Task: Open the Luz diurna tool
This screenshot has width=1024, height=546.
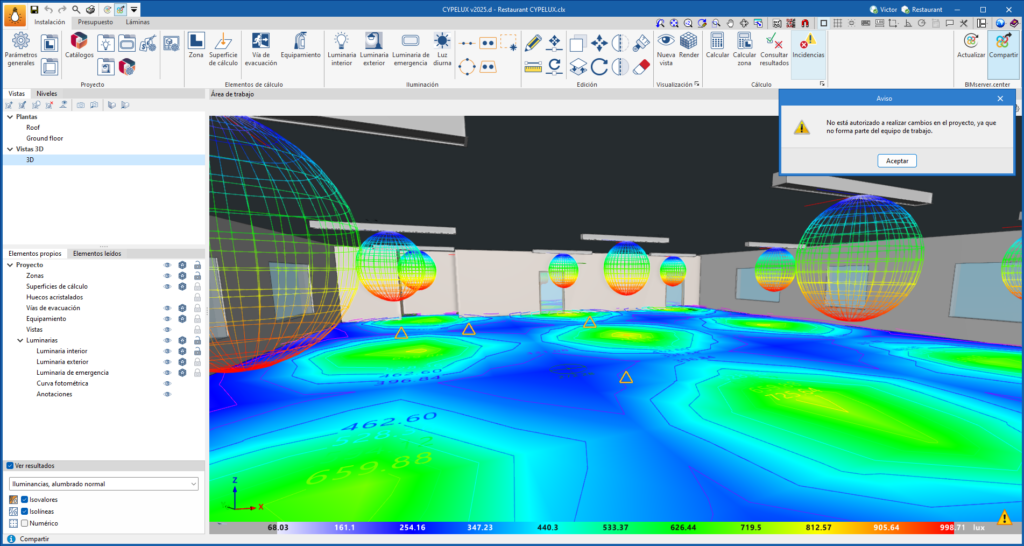Action: point(442,46)
